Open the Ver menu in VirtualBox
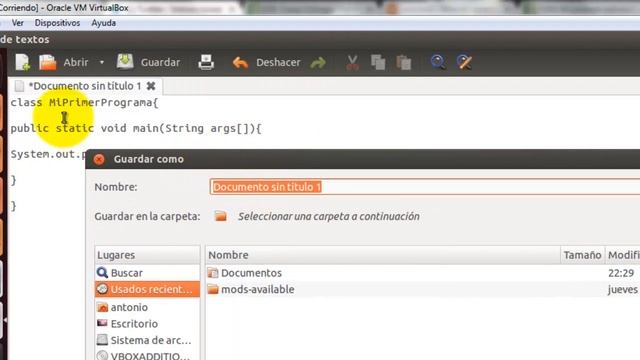Screen dimensions: 640x360 (x=18, y=23)
